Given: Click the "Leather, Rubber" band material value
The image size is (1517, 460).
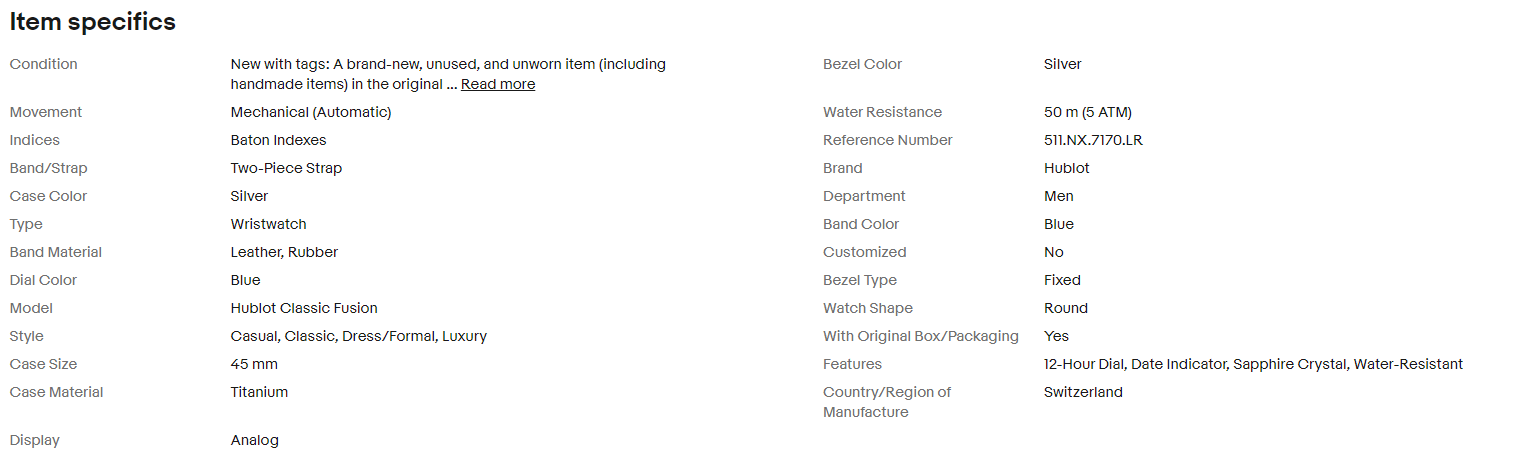Looking at the screenshot, I should (284, 252).
